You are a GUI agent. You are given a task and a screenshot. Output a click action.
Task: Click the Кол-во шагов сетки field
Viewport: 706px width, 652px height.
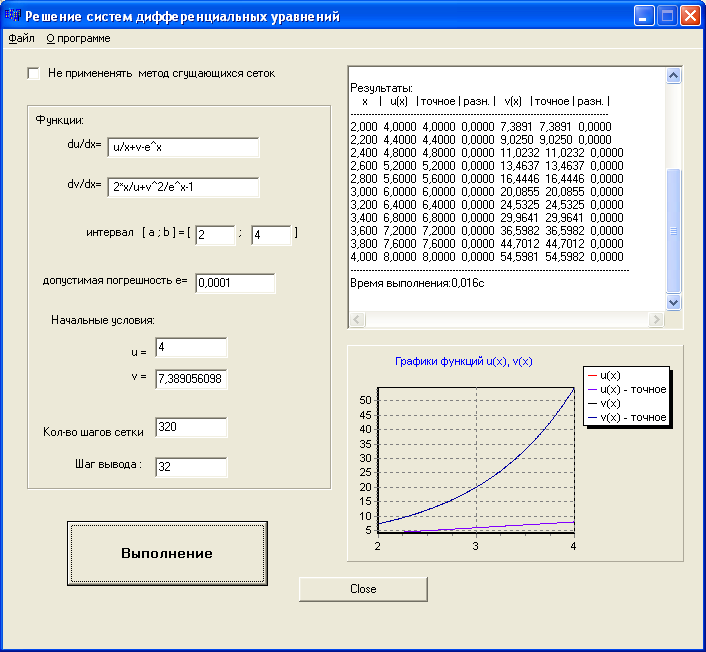click(191, 428)
